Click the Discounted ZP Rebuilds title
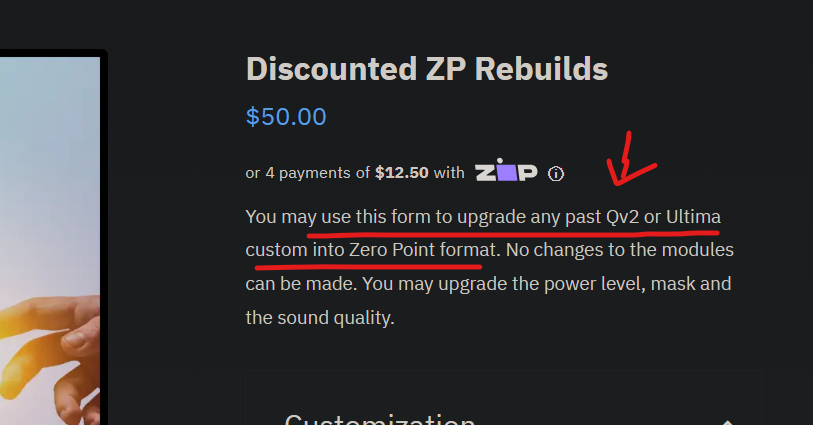This screenshot has height=425, width=813. [427, 68]
